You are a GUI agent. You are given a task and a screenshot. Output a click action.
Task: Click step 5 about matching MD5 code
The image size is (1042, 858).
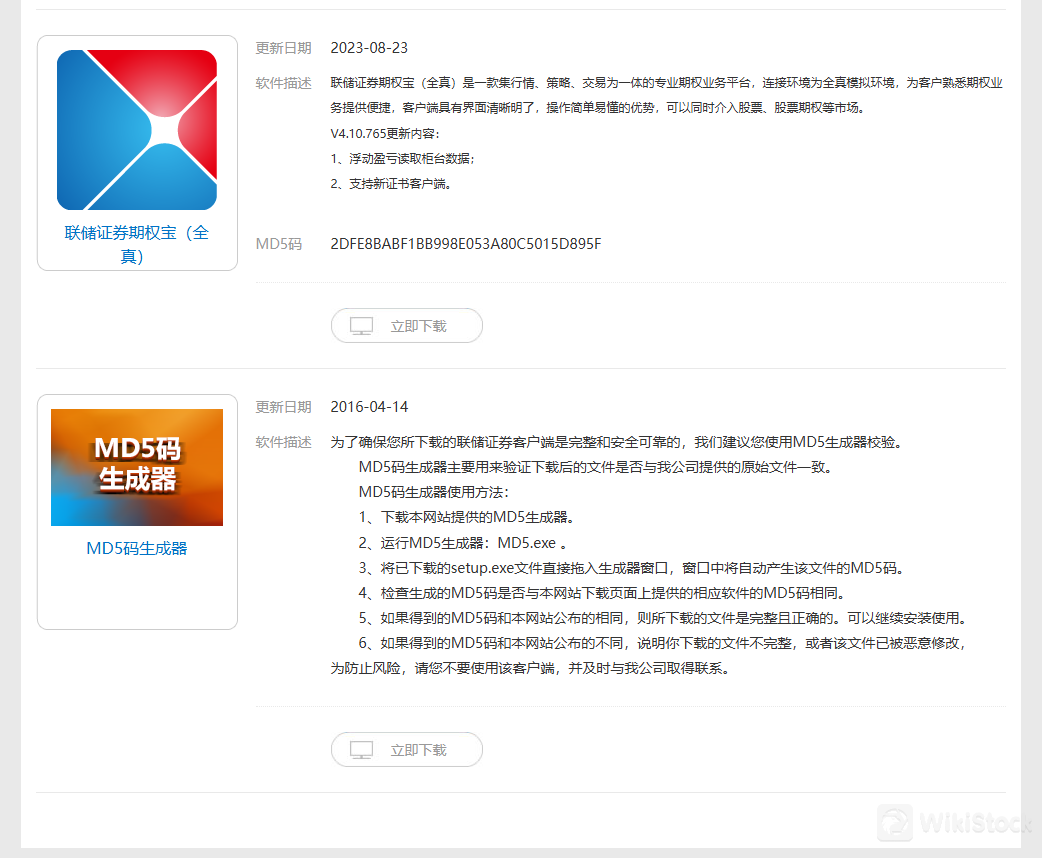tap(663, 618)
